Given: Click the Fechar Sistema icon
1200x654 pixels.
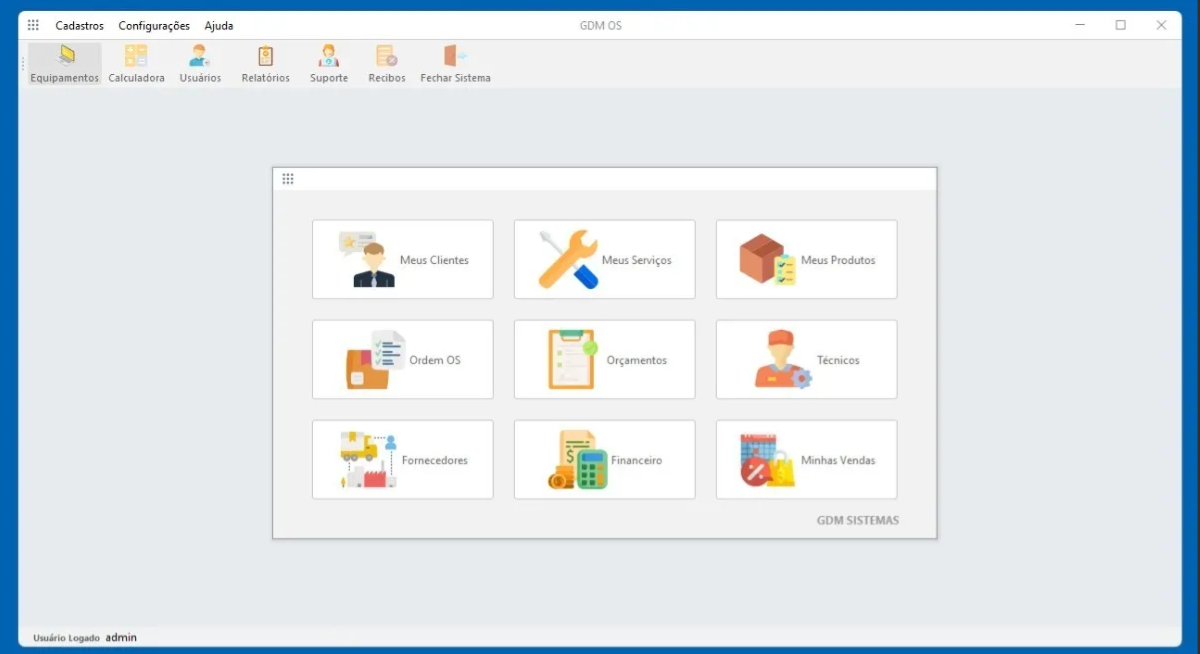Looking at the screenshot, I should pos(455,63).
